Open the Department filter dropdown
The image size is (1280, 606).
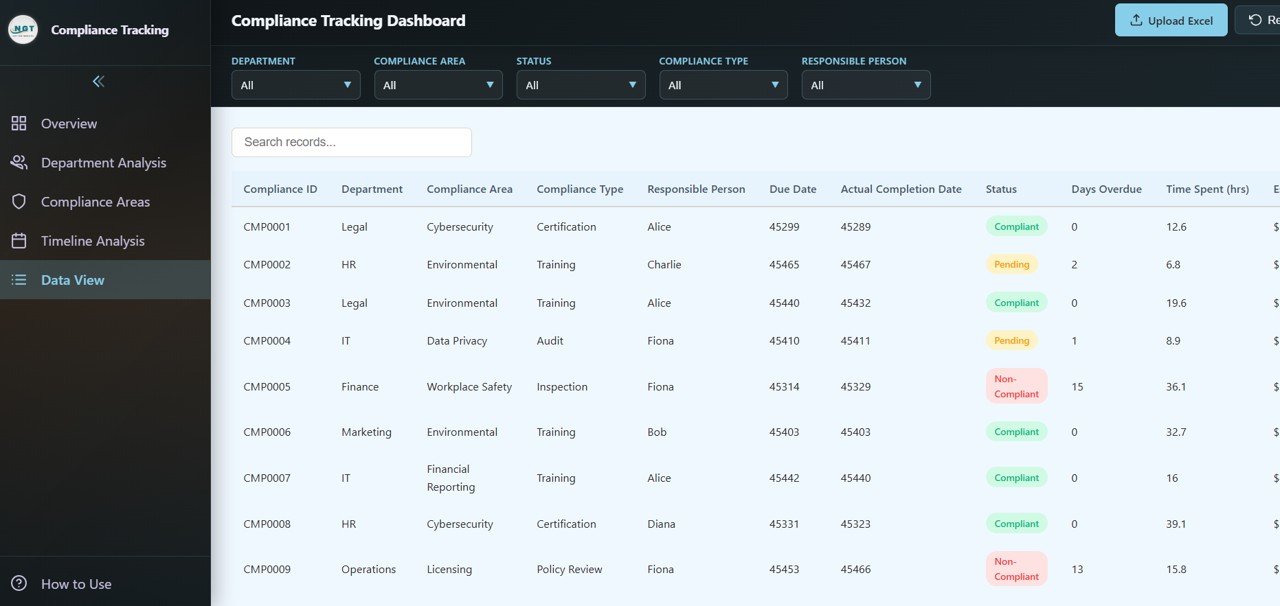tap(295, 85)
